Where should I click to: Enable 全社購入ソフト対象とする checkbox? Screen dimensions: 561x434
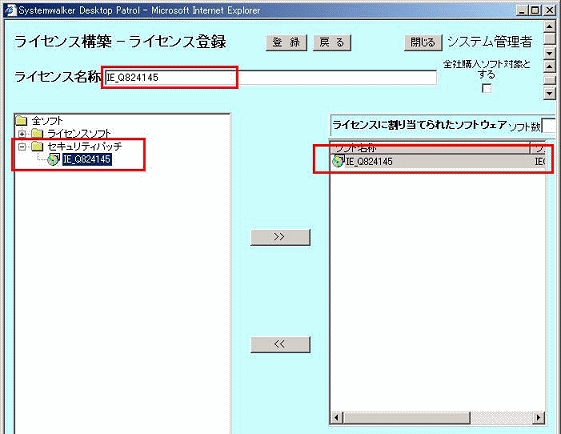tap(486, 88)
